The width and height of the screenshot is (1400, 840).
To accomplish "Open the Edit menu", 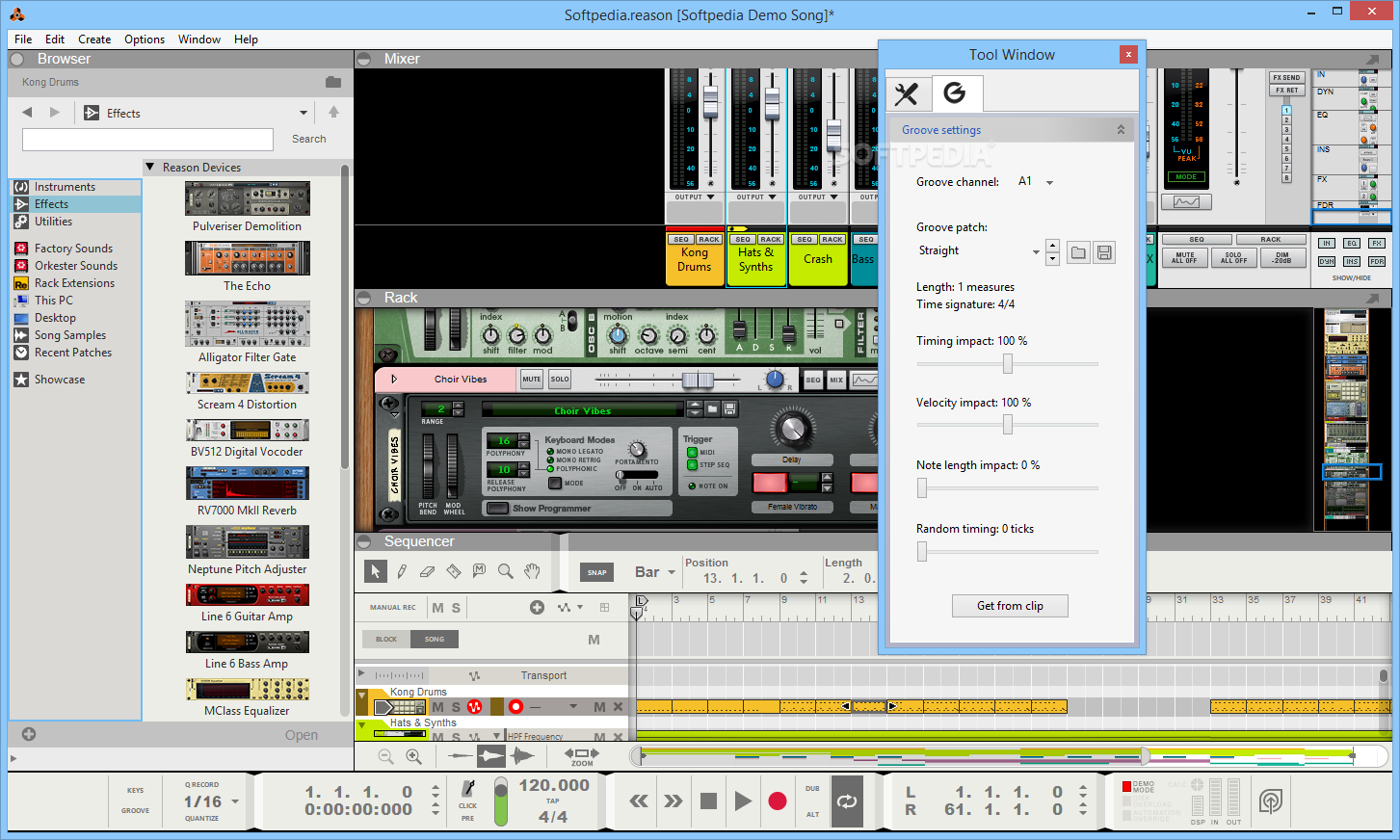I will [x=55, y=39].
